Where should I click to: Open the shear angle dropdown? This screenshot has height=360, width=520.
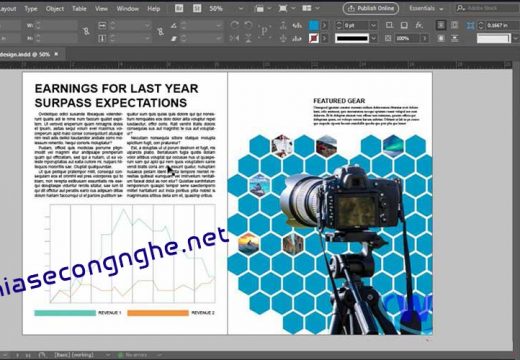pyautogui.click(x=218, y=39)
